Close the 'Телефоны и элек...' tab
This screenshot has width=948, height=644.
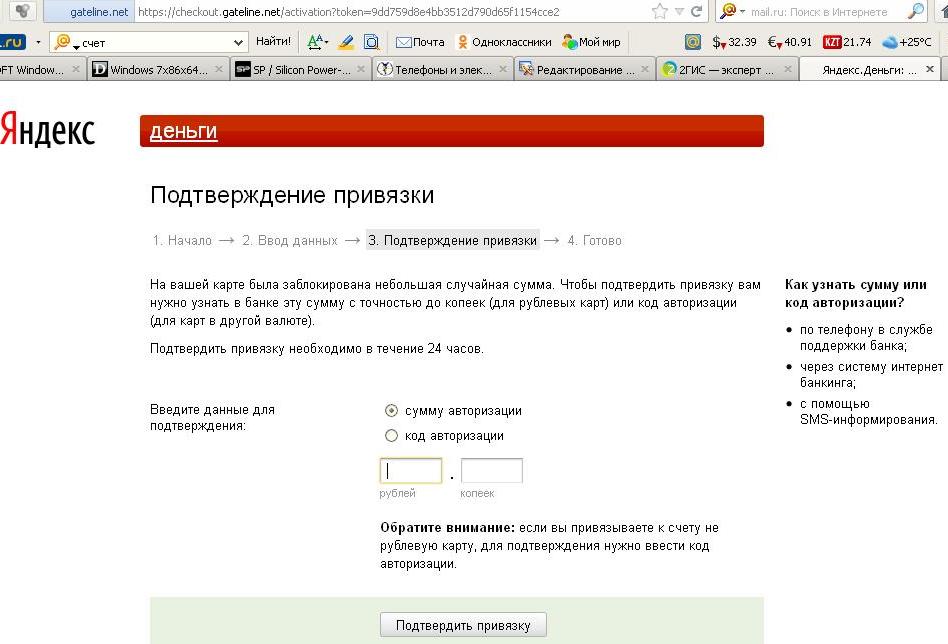pos(502,69)
